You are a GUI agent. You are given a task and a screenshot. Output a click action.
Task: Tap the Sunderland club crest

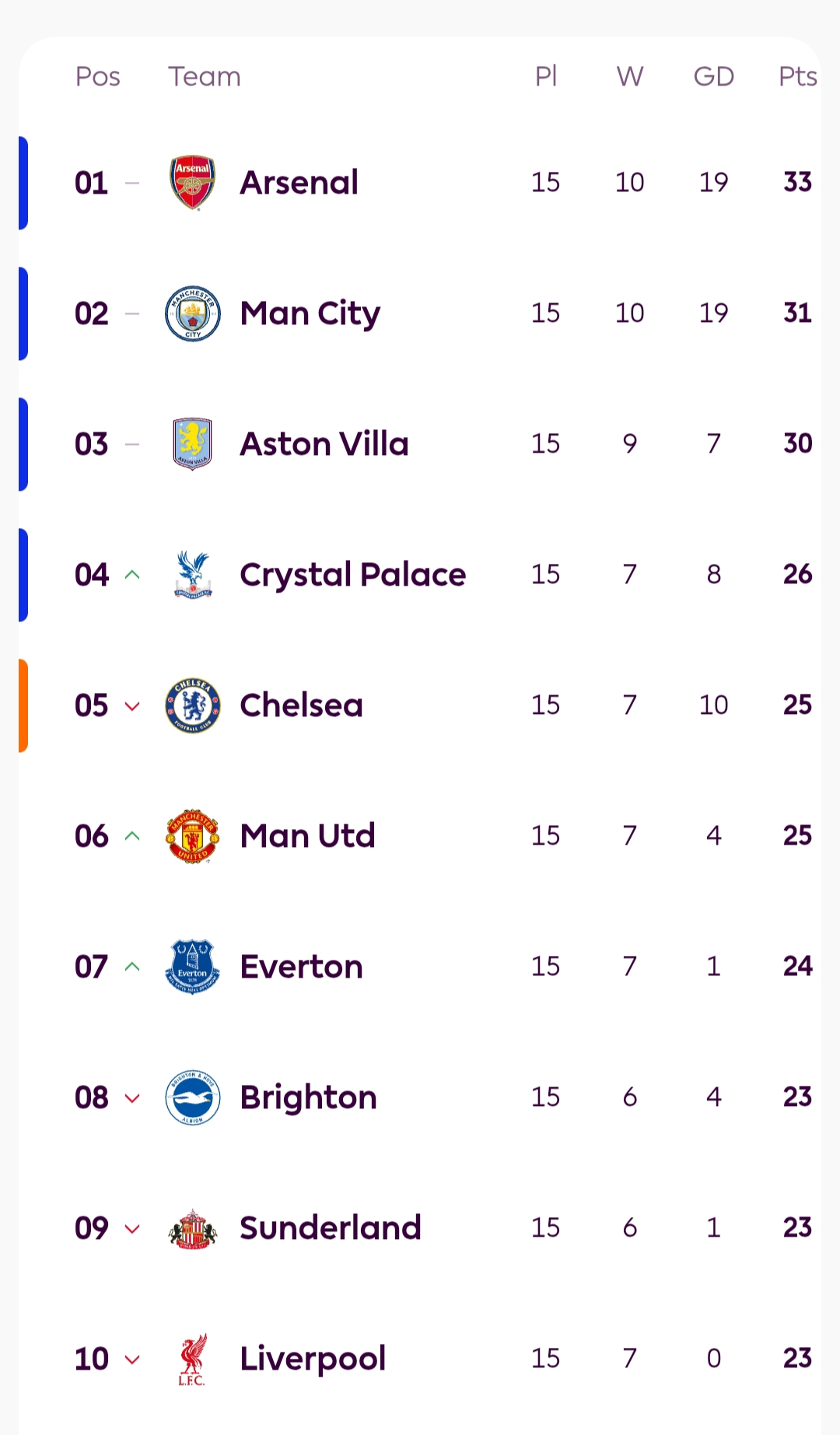coord(192,1228)
